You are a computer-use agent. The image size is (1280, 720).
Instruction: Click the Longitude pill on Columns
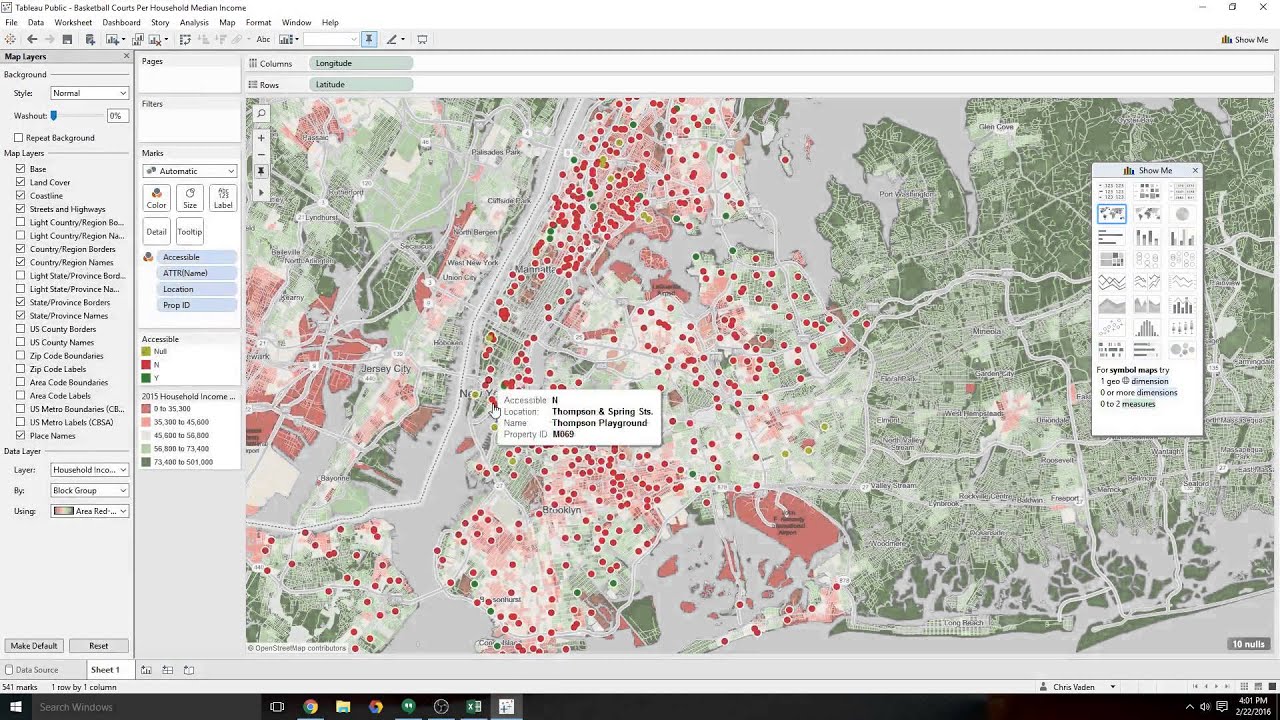pos(360,63)
